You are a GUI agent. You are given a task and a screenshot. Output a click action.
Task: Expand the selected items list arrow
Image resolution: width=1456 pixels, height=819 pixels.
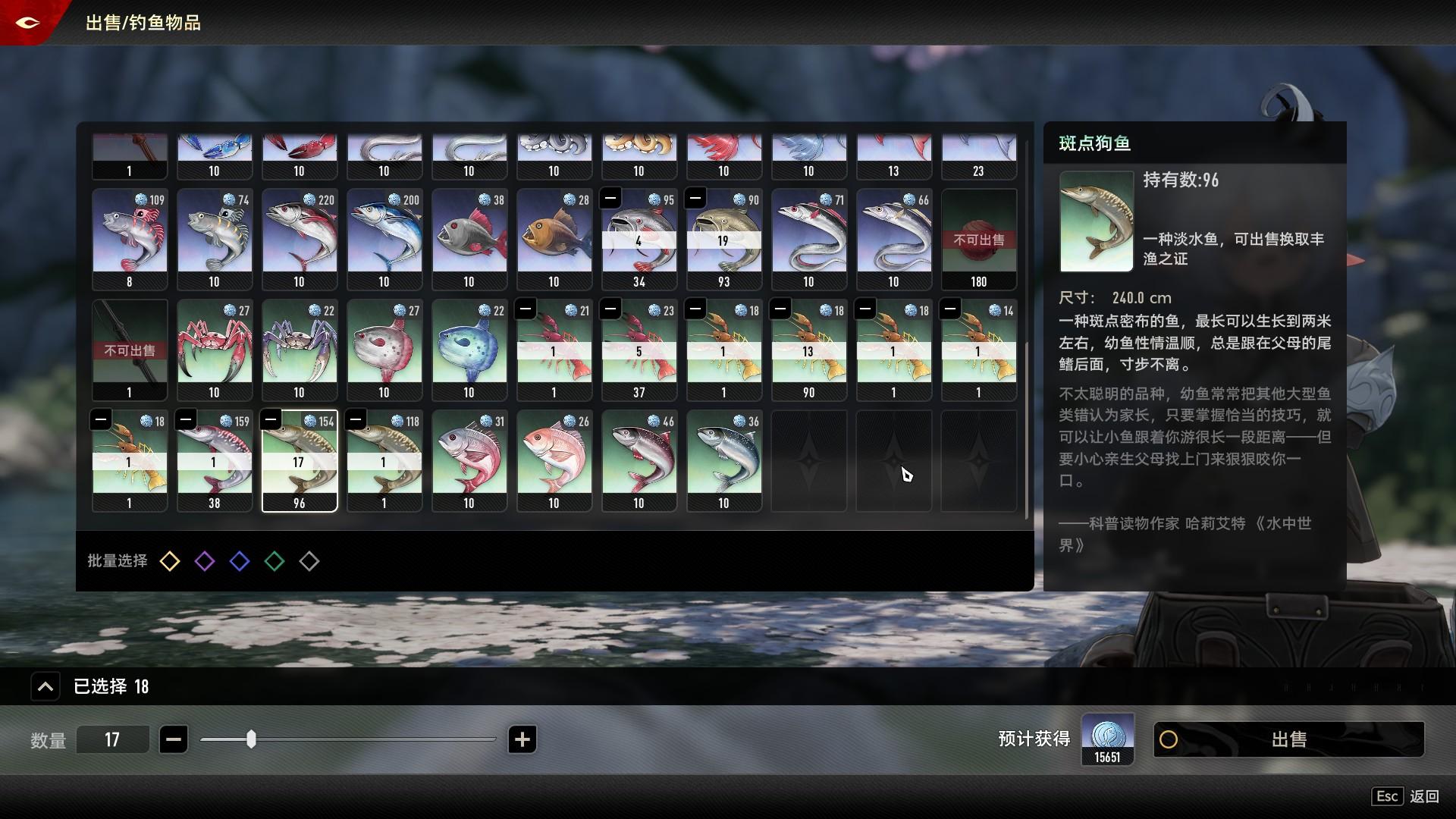(45, 687)
